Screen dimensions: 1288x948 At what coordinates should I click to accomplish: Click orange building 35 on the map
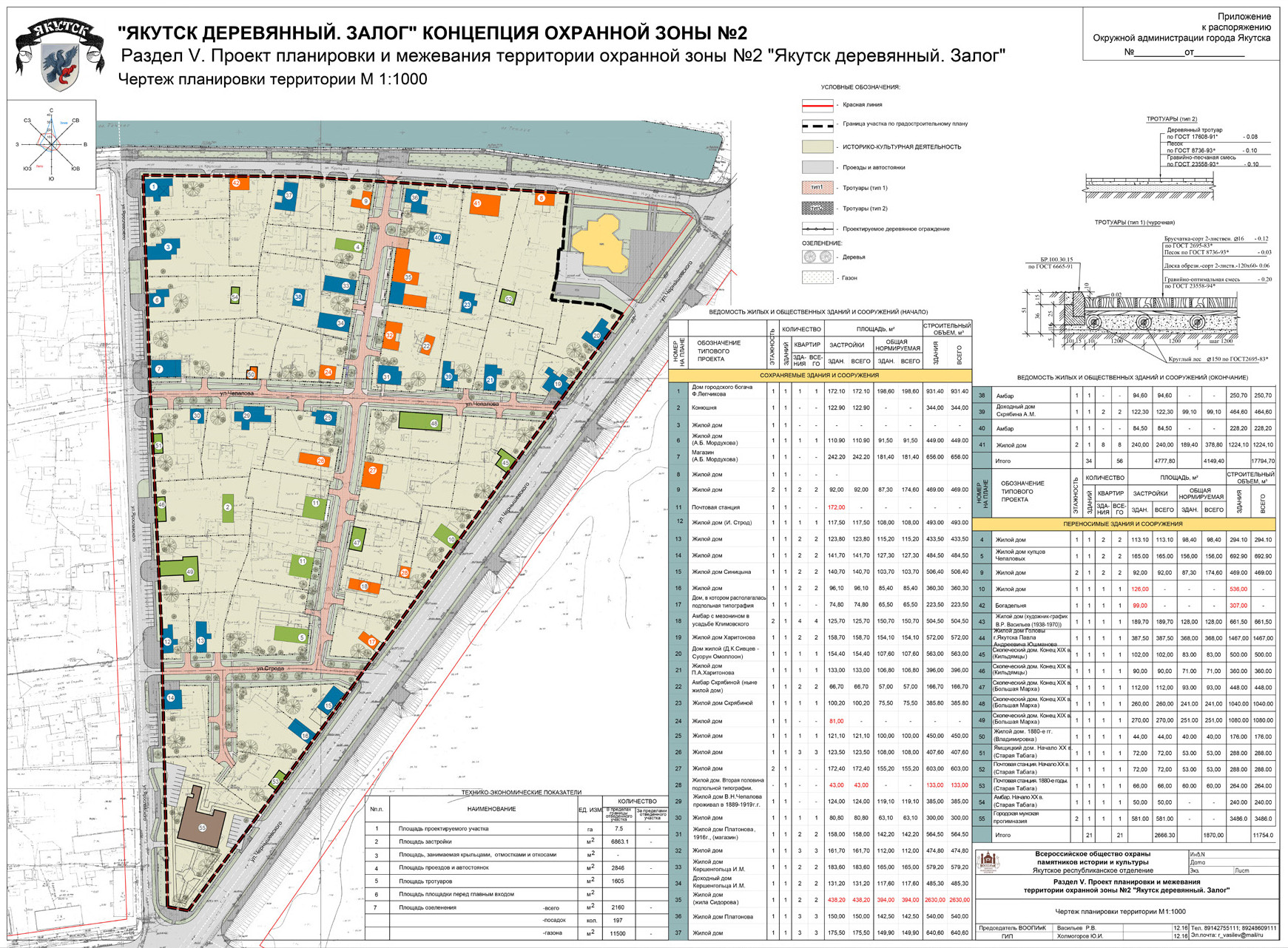[406, 278]
